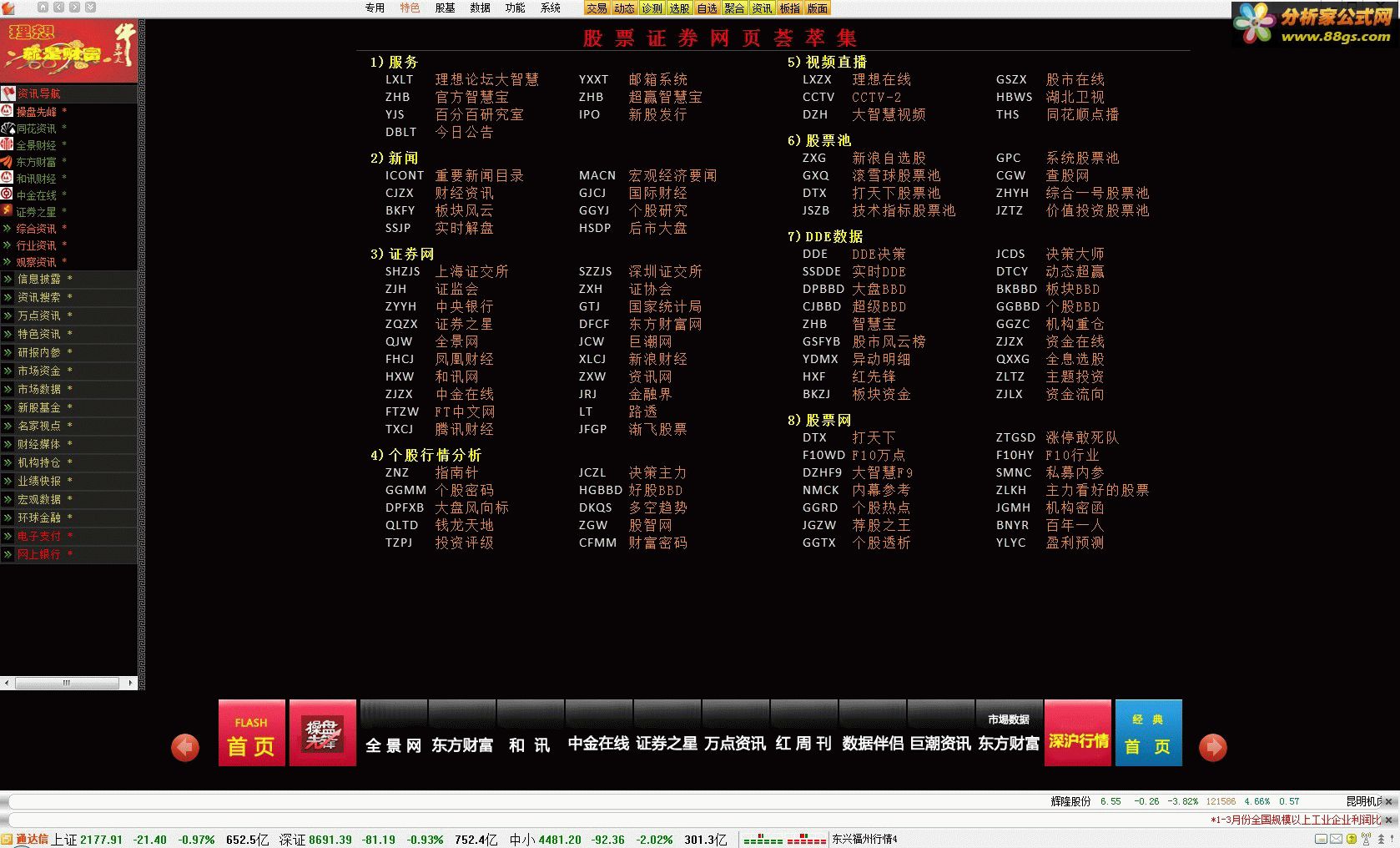Switch to the 选股 tab

[679, 8]
